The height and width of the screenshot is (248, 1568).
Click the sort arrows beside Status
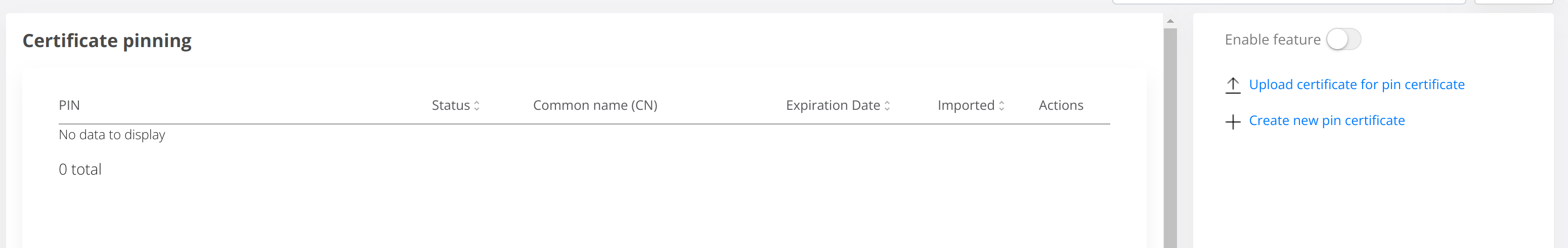pyautogui.click(x=476, y=106)
